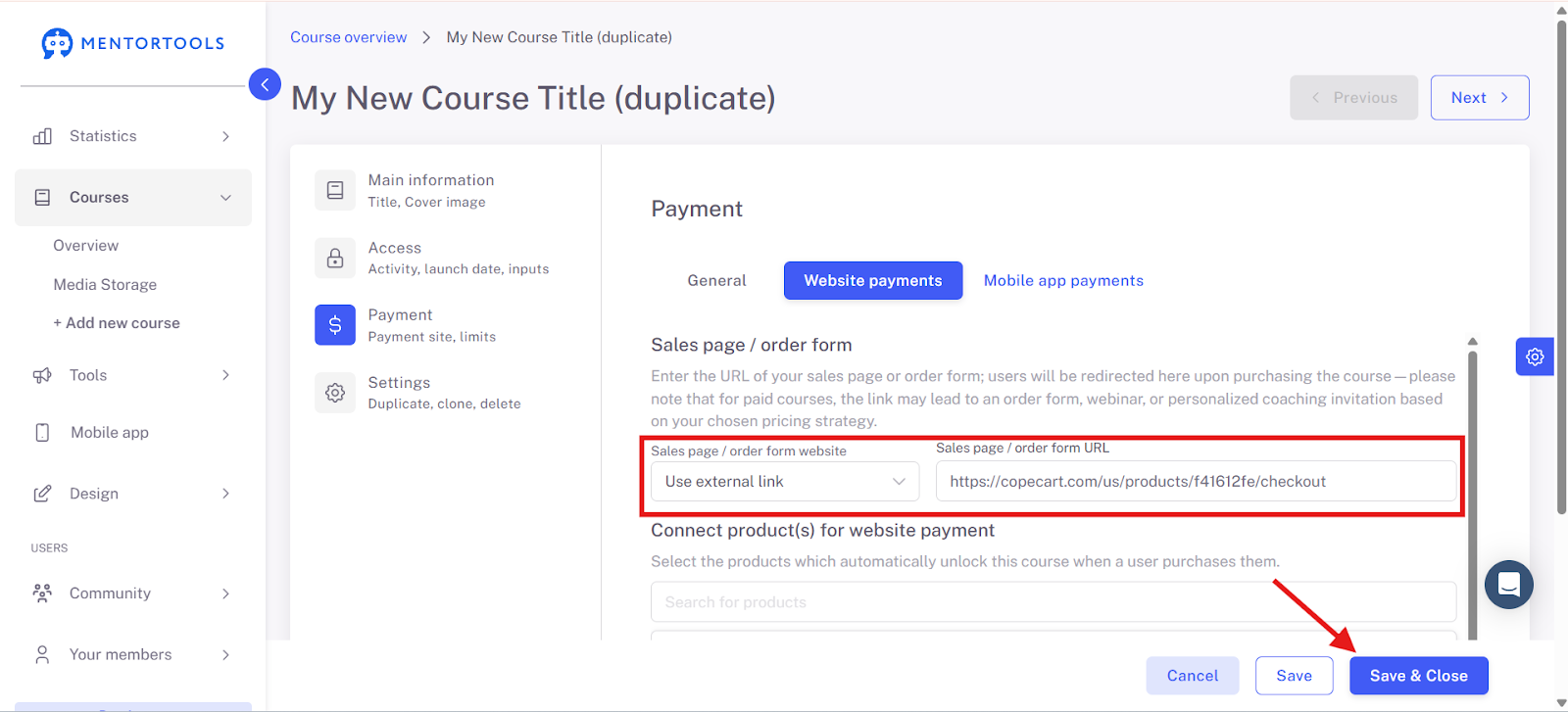Screen dimensions: 1568x712
Task: Collapse sidebar with blue arrow button
Action: coord(265,84)
